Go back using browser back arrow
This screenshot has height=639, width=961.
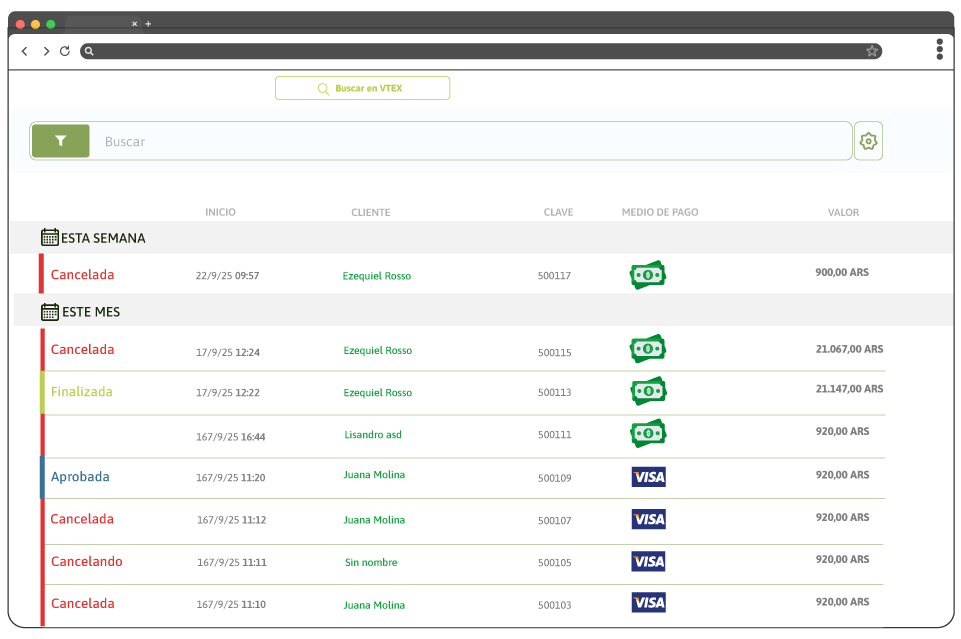point(25,51)
